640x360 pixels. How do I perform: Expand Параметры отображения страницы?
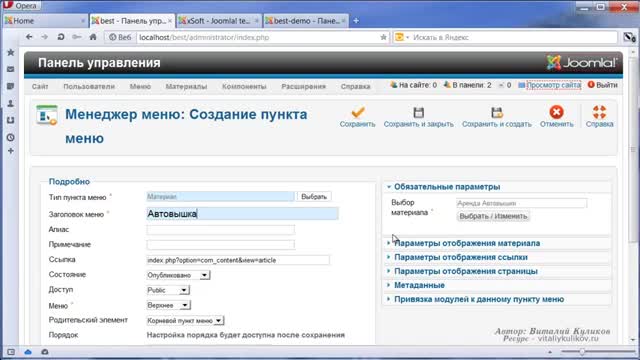coord(466,271)
